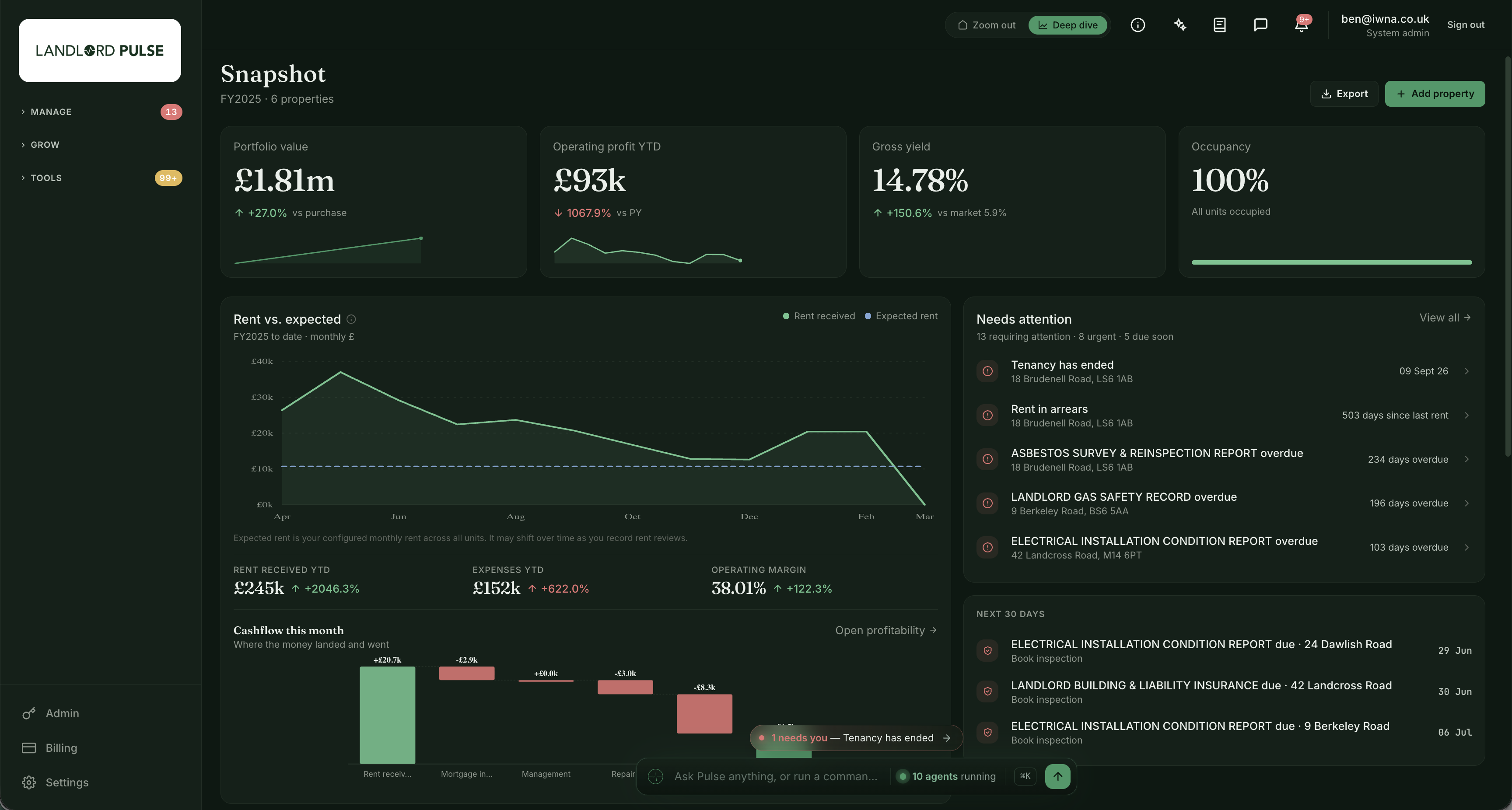Toggle the Rent received legend series

pyautogui.click(x=819, y=316)
